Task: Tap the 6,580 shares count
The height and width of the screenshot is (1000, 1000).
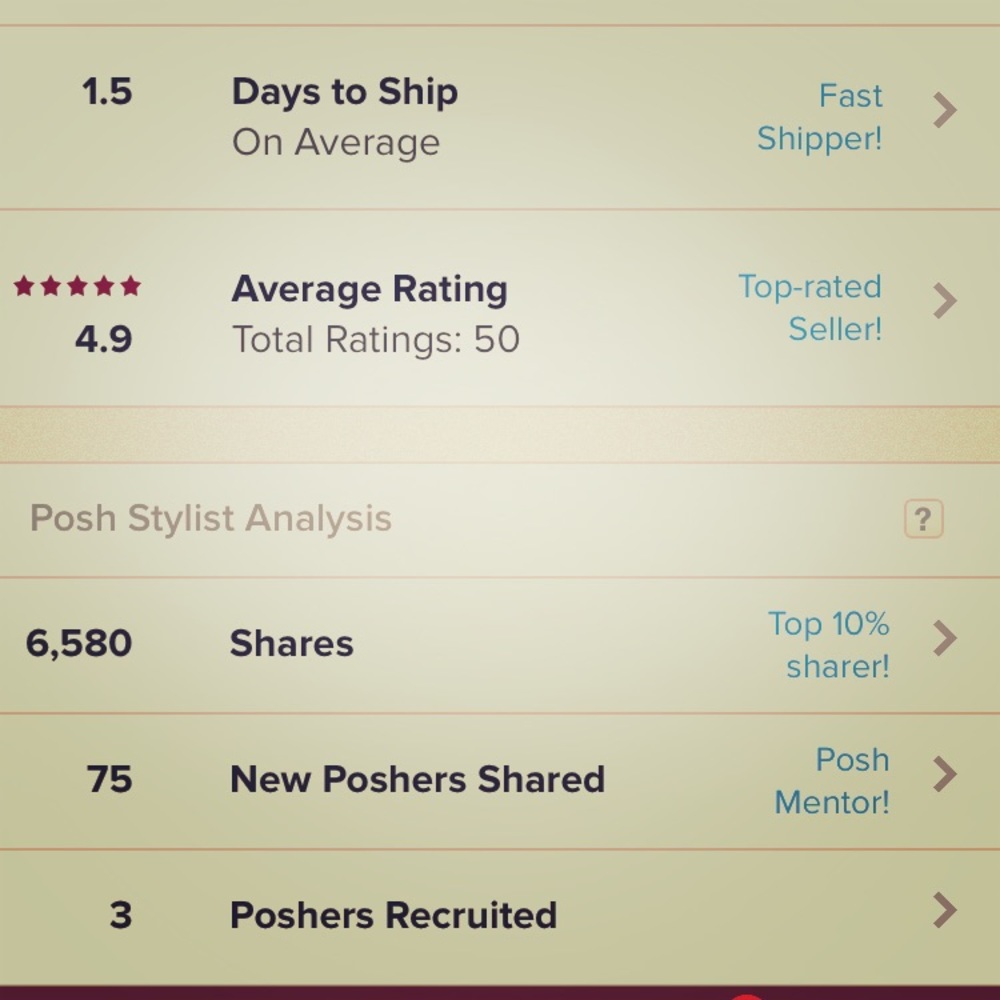Action: (x=79, y=643)
